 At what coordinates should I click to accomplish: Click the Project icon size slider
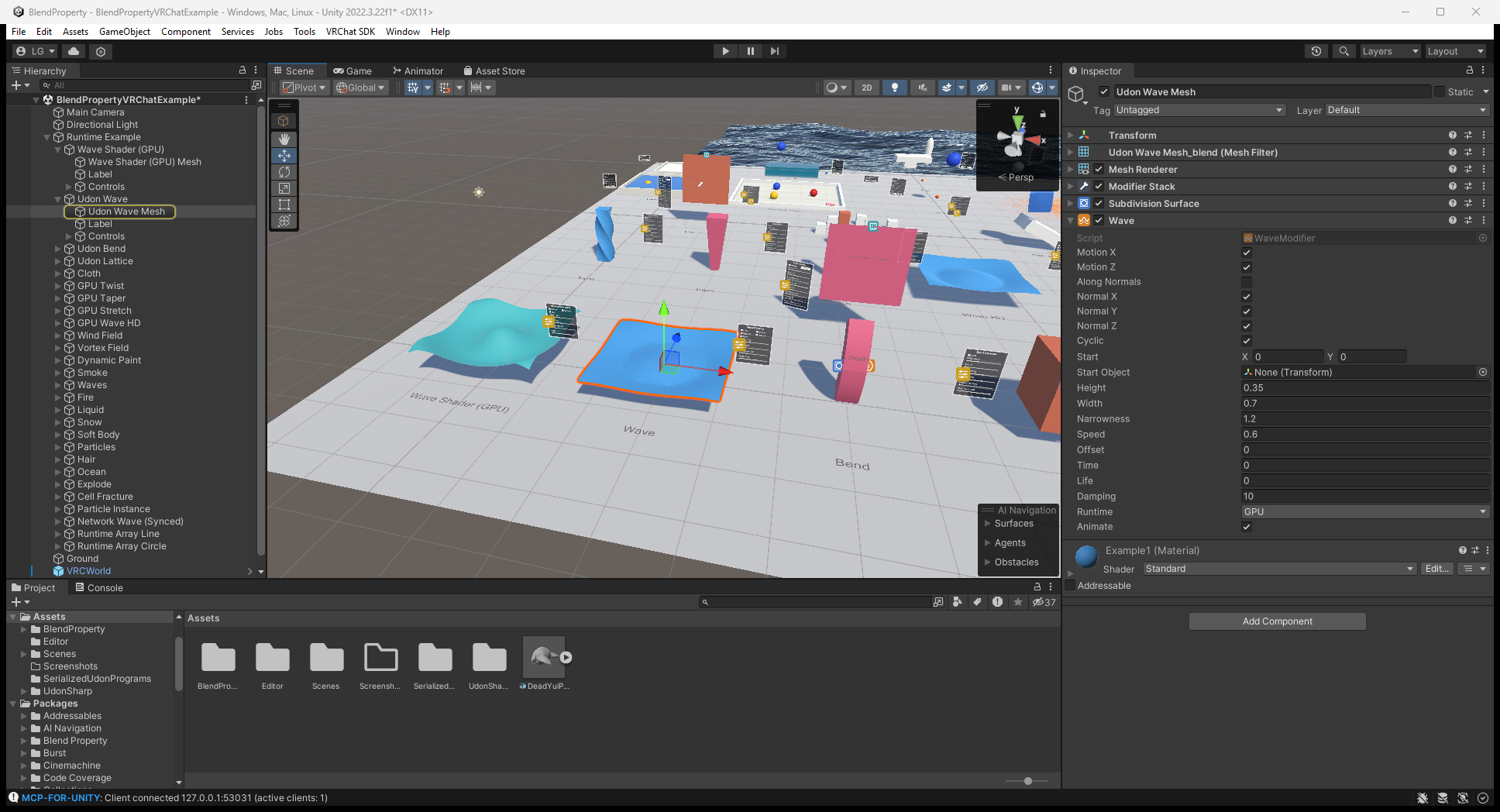tap(1027, 781)
